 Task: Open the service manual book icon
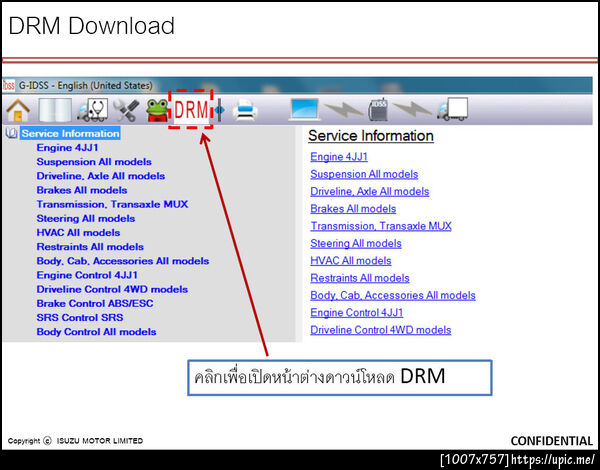tap(55, 110)
